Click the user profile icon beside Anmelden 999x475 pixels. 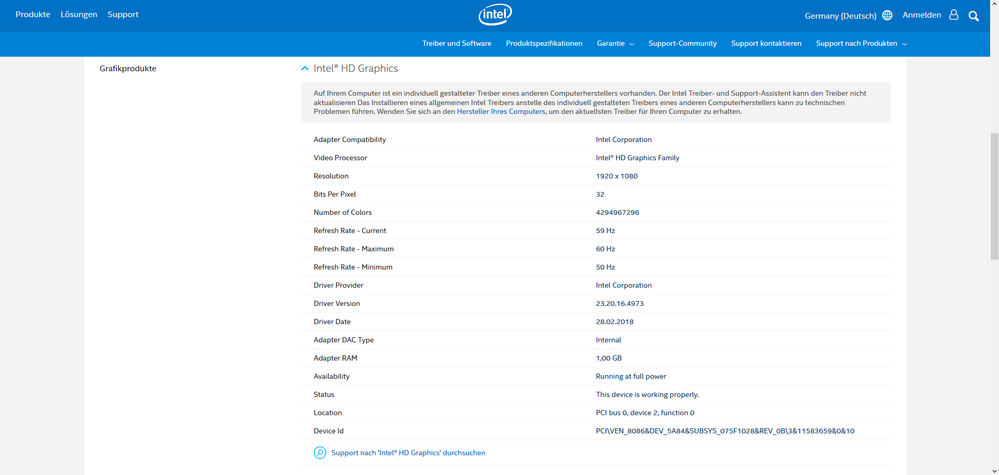coord(953,15)
